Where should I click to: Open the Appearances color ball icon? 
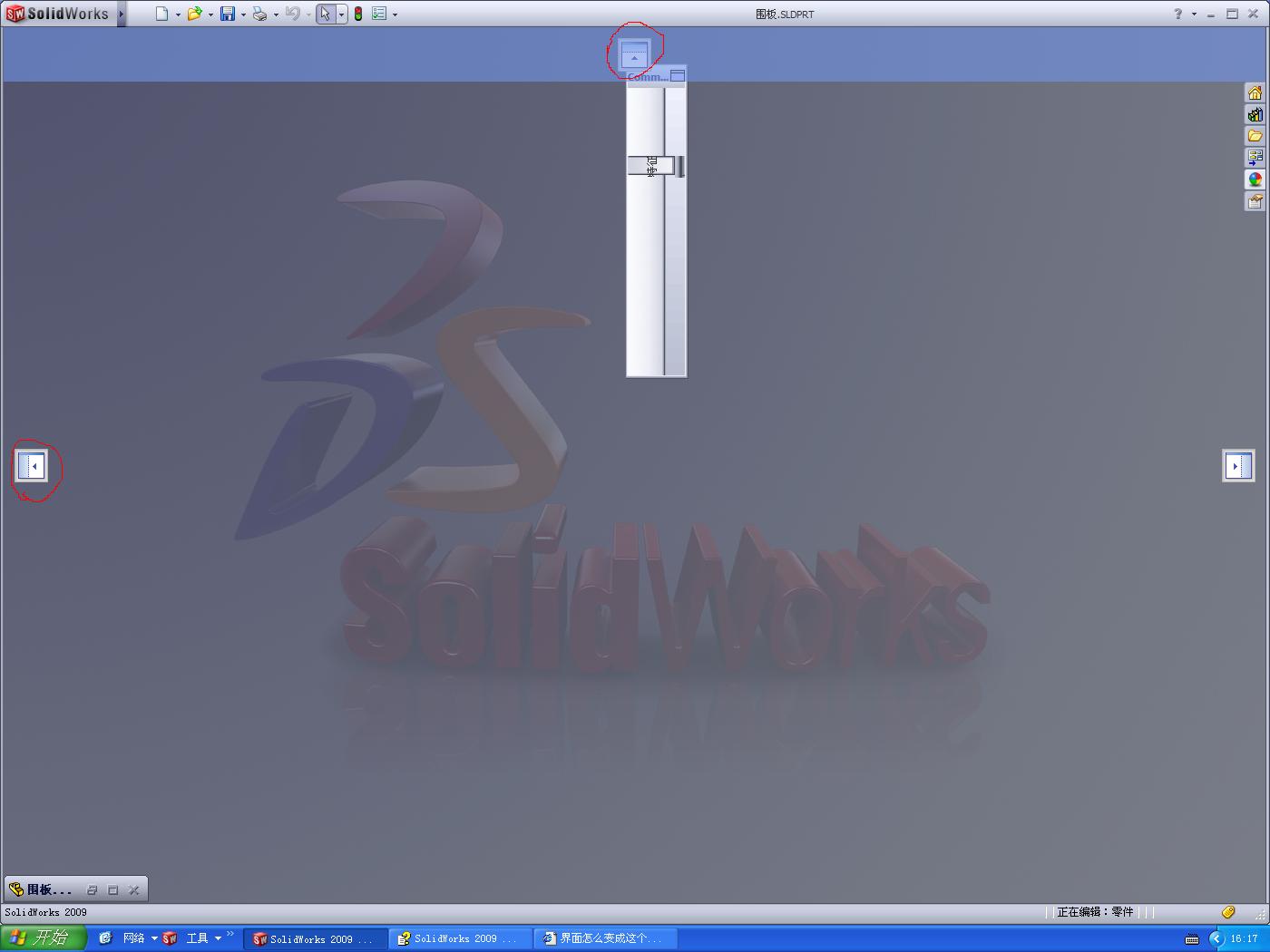pos(1255,180)
